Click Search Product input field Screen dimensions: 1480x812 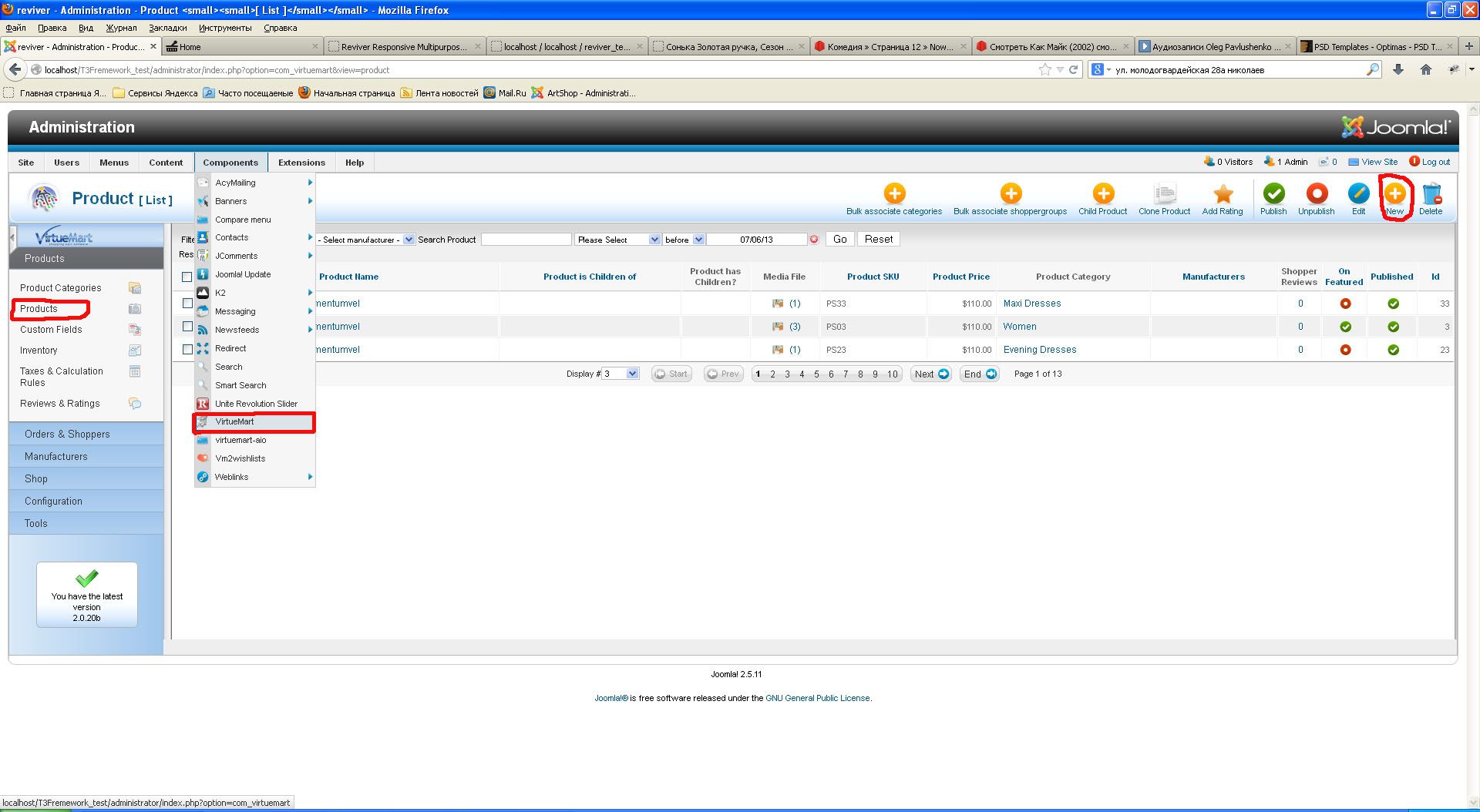coord(526,240)
